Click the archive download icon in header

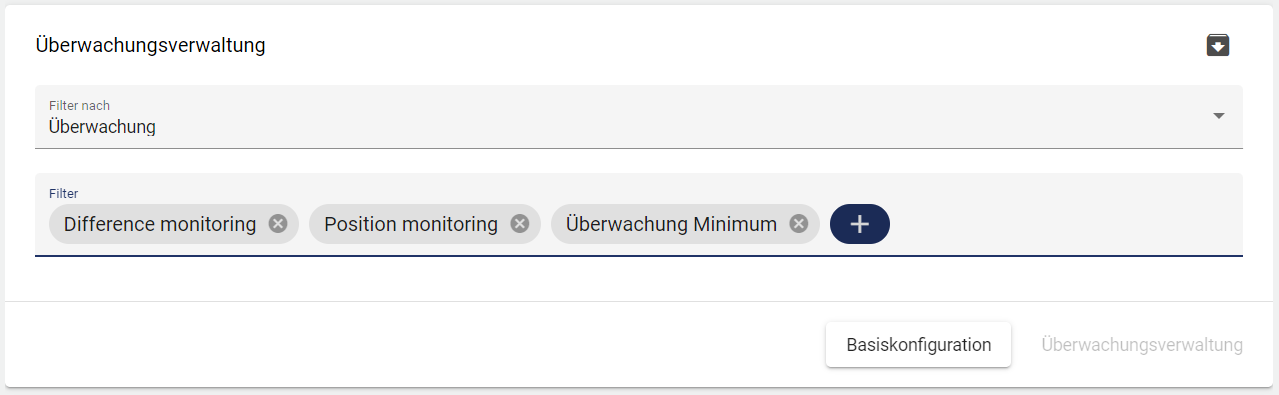[1217, 45]
